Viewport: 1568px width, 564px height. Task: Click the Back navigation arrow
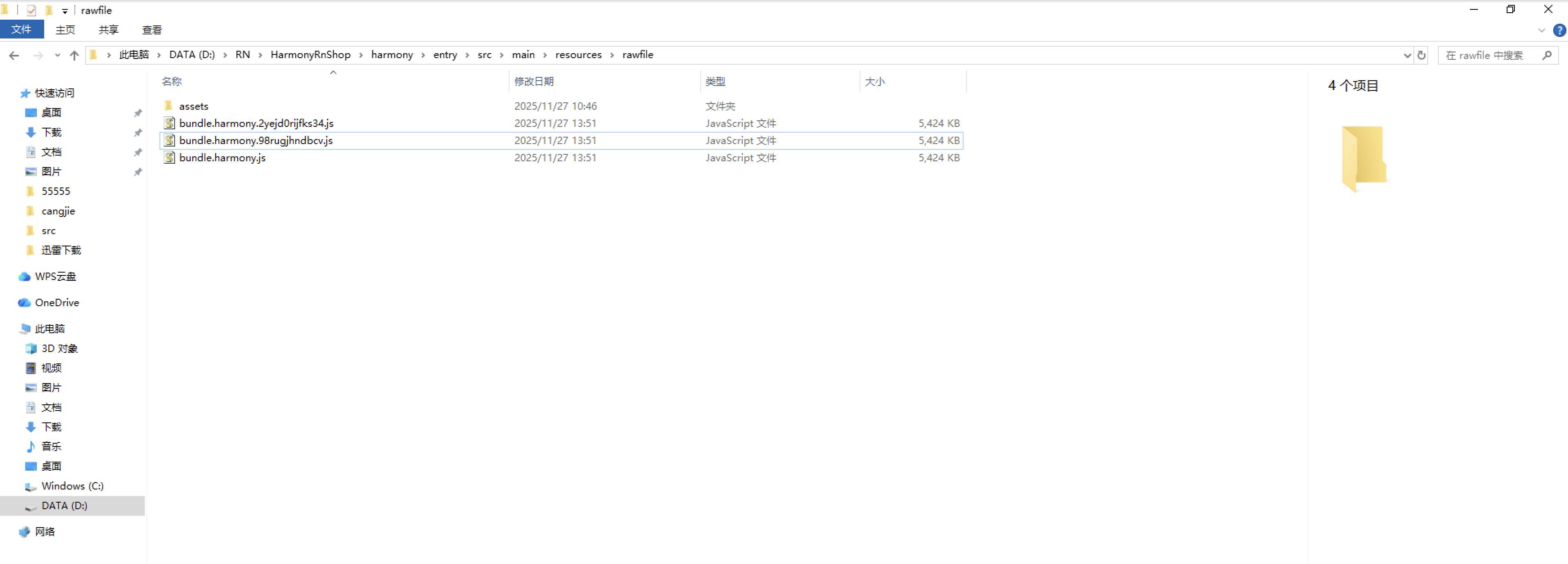tap(14, 55)
